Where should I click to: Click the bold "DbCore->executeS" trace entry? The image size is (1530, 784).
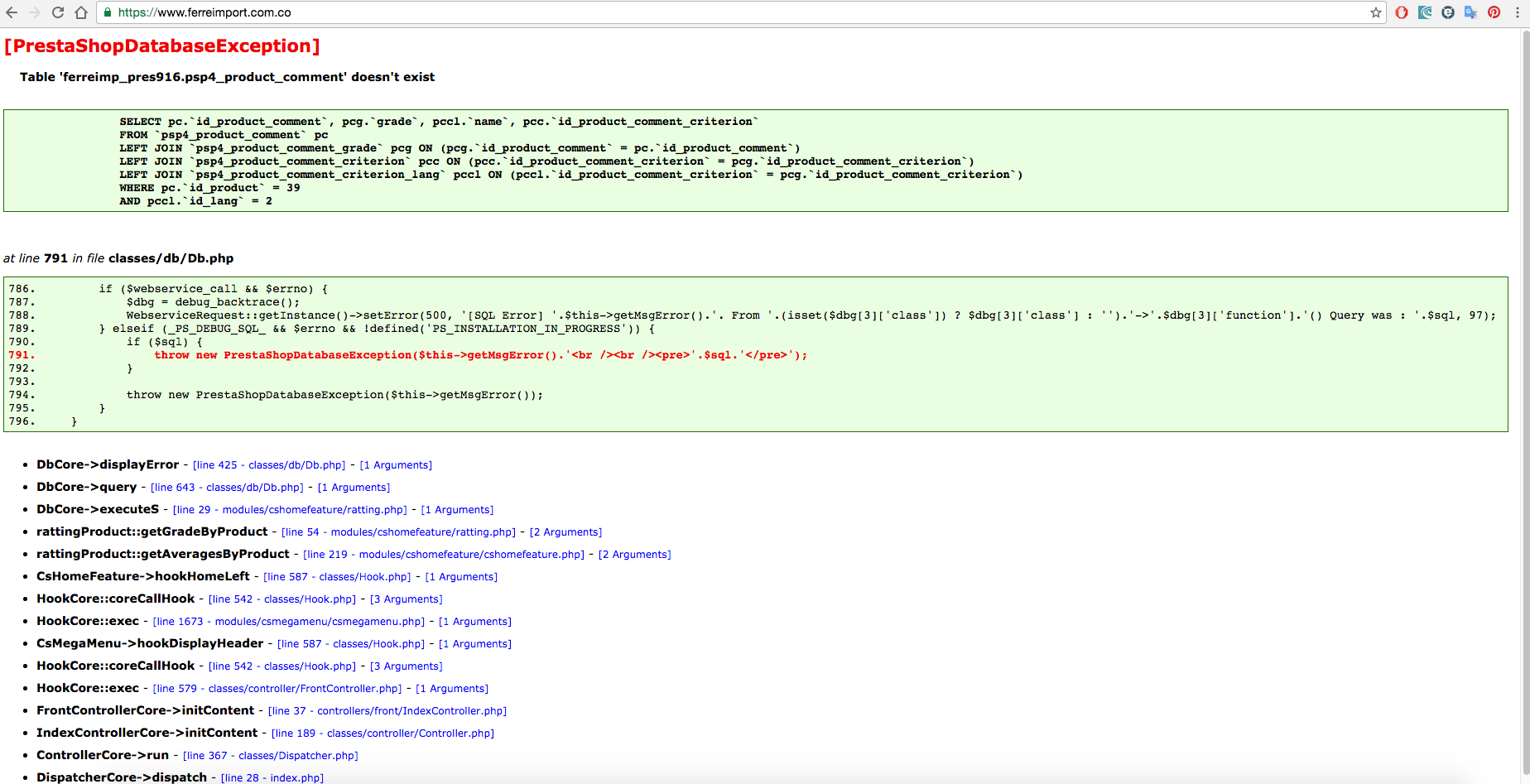tap(98, 509)
